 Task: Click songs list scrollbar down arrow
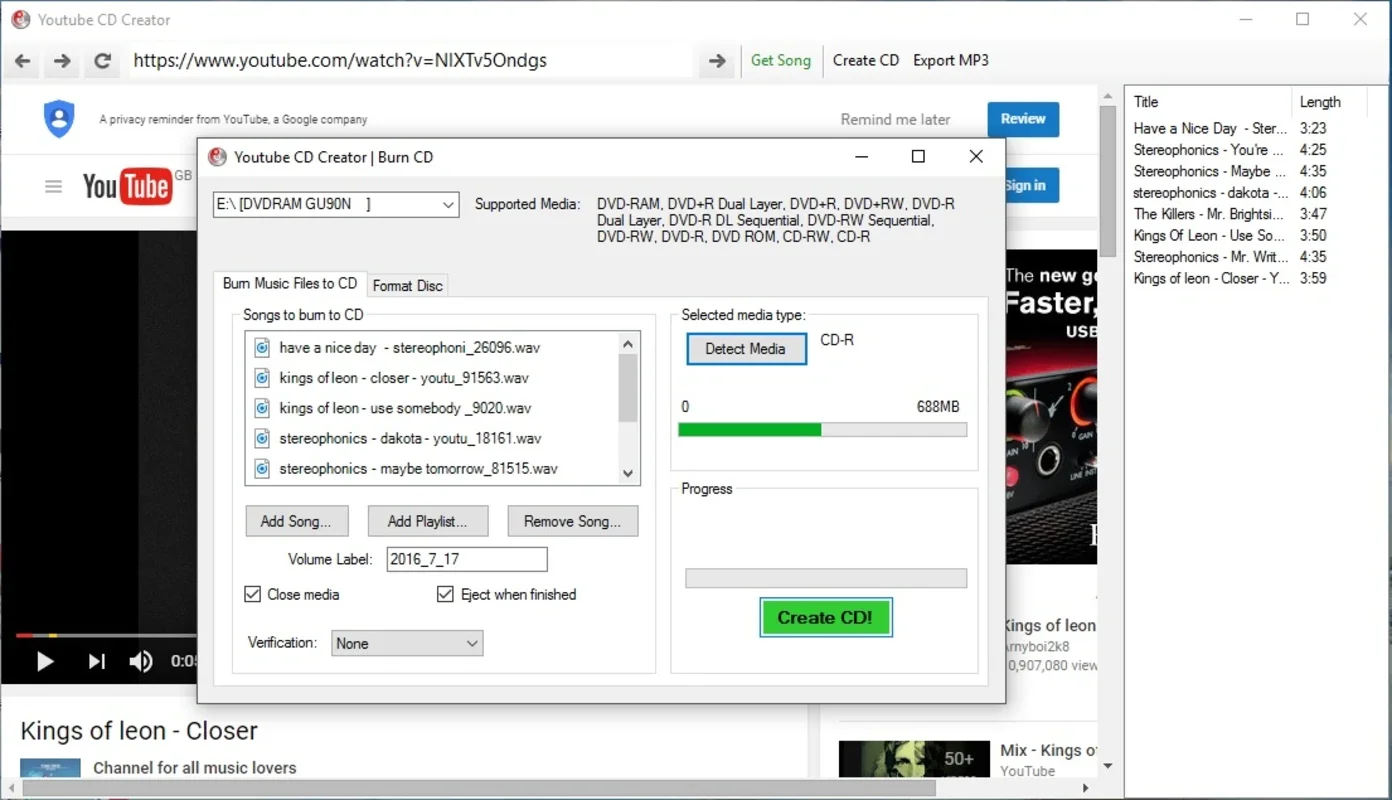coord(628,474)
